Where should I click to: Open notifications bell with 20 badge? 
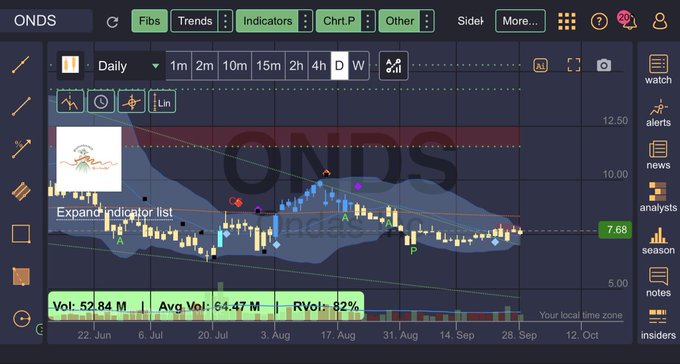[x=628, y=20]
